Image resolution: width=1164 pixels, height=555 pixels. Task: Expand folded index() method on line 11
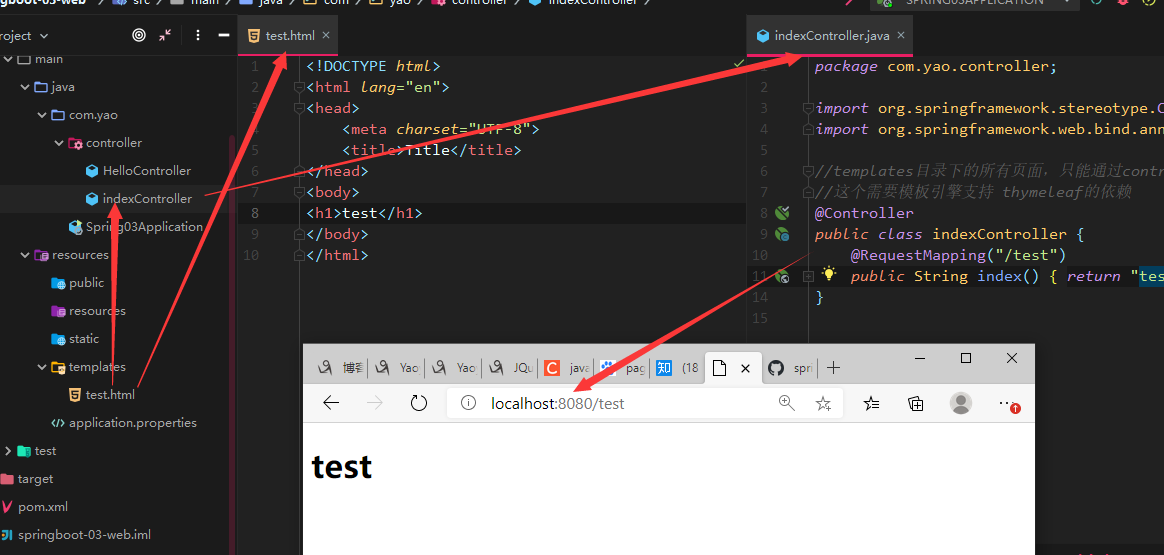coord(808,277)
